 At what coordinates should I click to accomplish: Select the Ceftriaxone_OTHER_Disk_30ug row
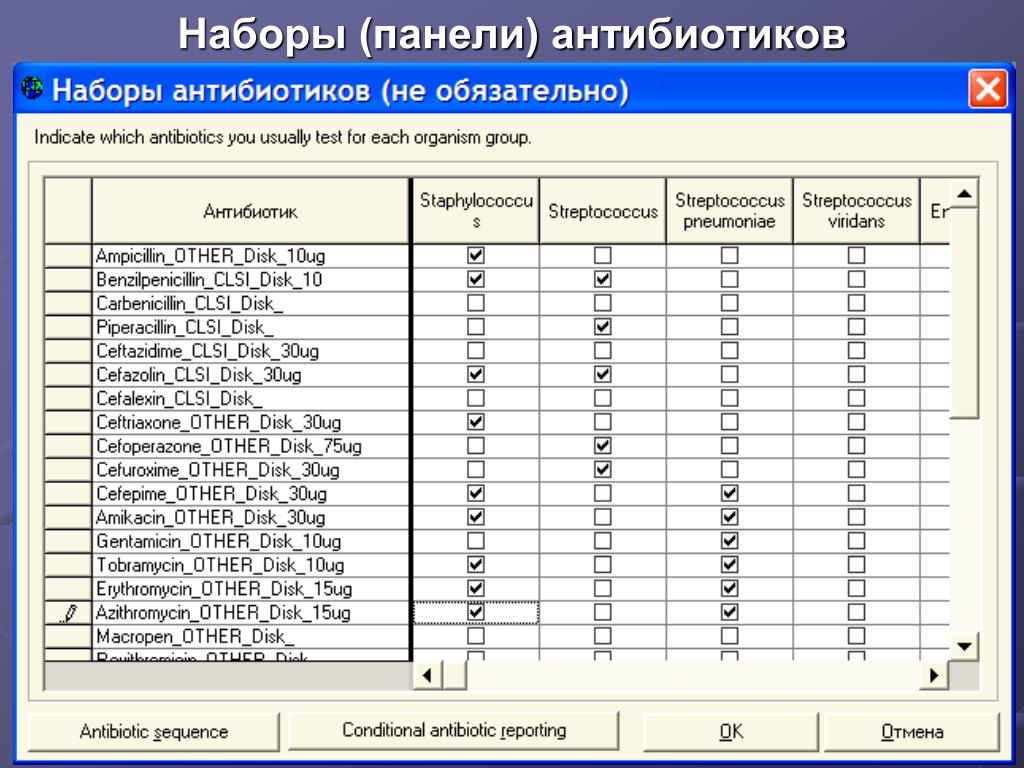point(251,423)
